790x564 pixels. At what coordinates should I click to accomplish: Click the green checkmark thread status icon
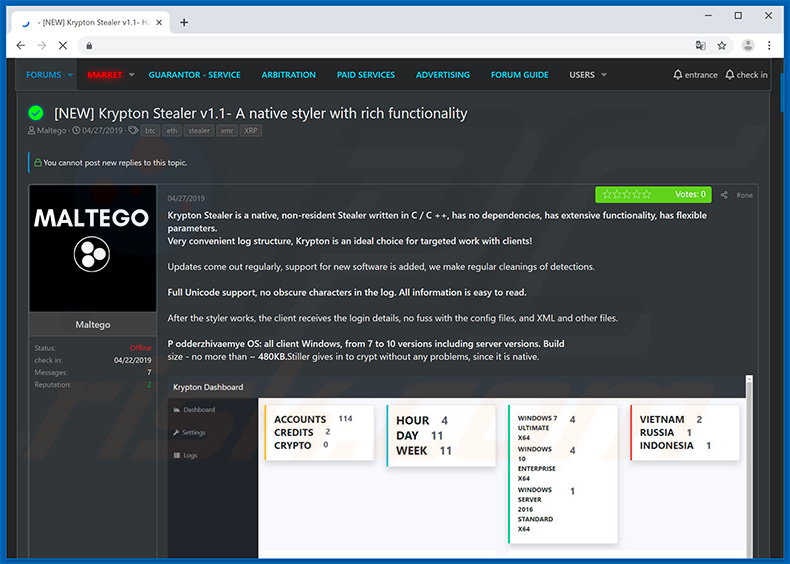(x=36, y=113)
